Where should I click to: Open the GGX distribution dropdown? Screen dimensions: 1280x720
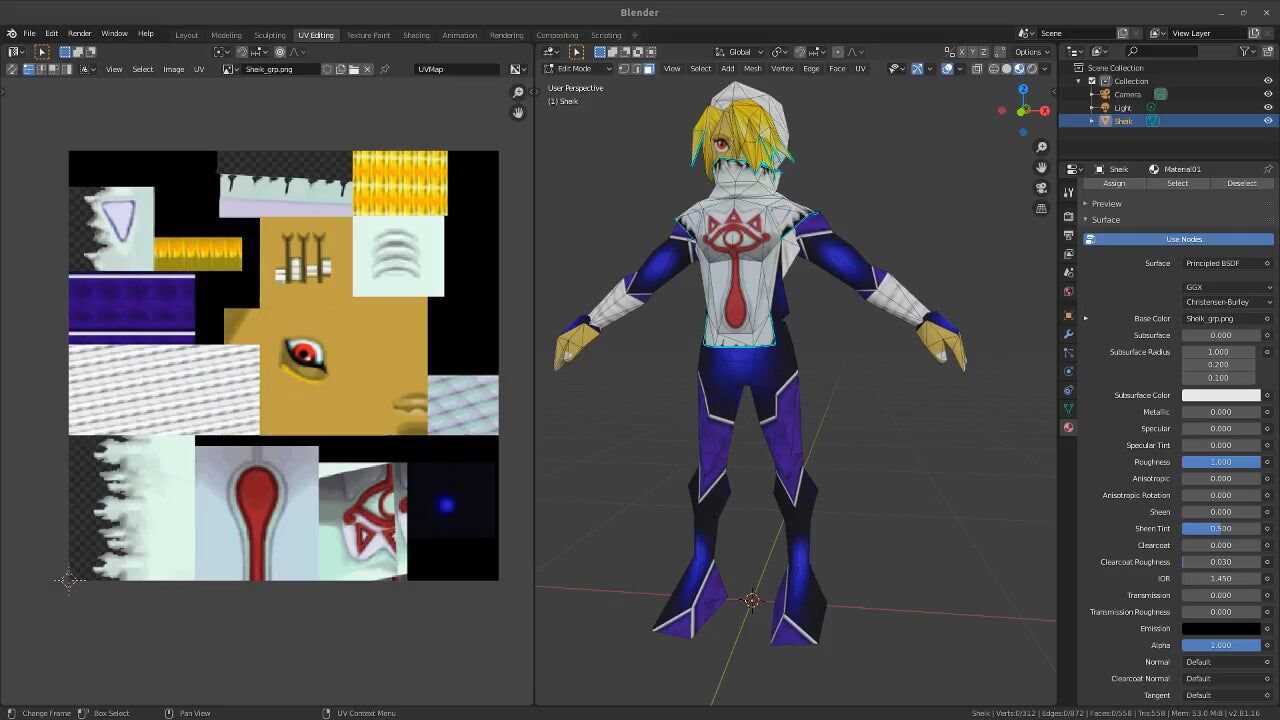[1228, 287]
